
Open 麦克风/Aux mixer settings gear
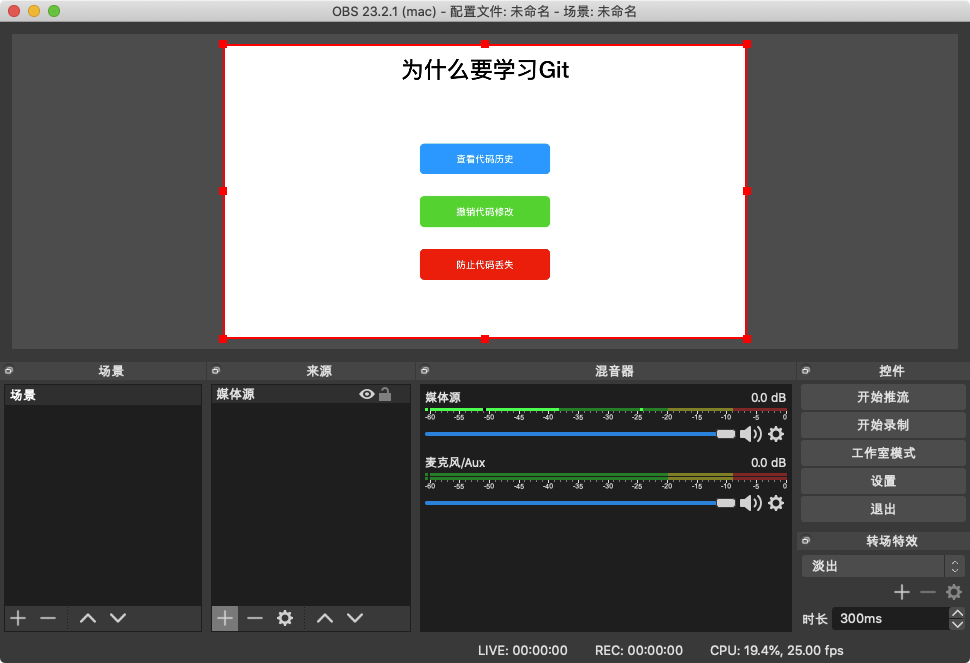tap(776, 503)
